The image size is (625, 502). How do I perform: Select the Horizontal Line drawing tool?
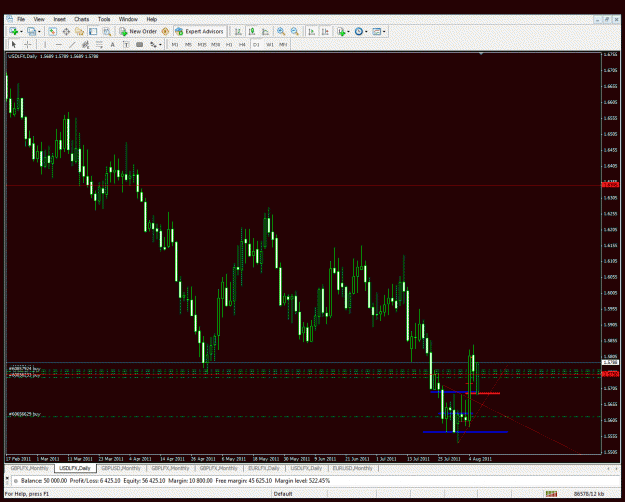[x=59, y=44]
